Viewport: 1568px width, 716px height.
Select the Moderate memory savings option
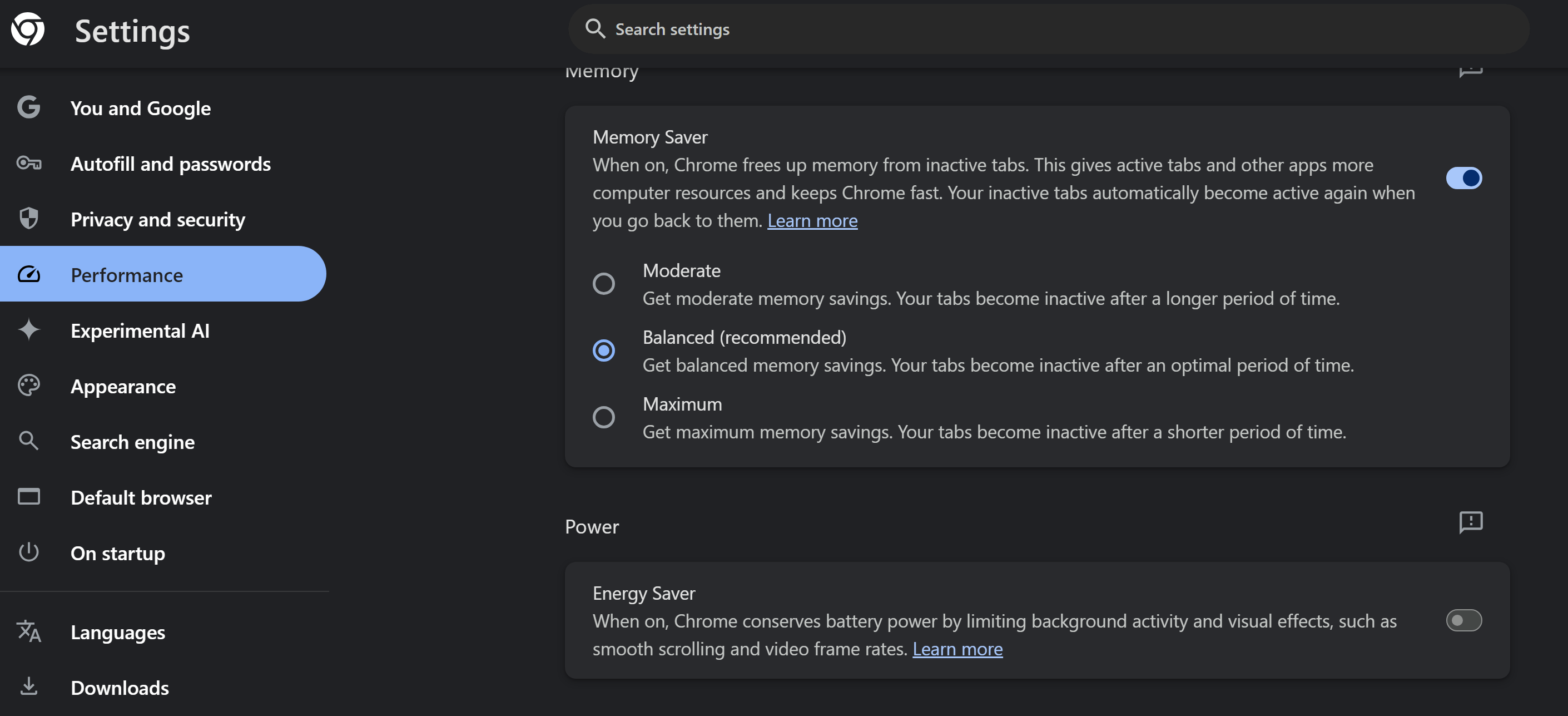[603, 284]
